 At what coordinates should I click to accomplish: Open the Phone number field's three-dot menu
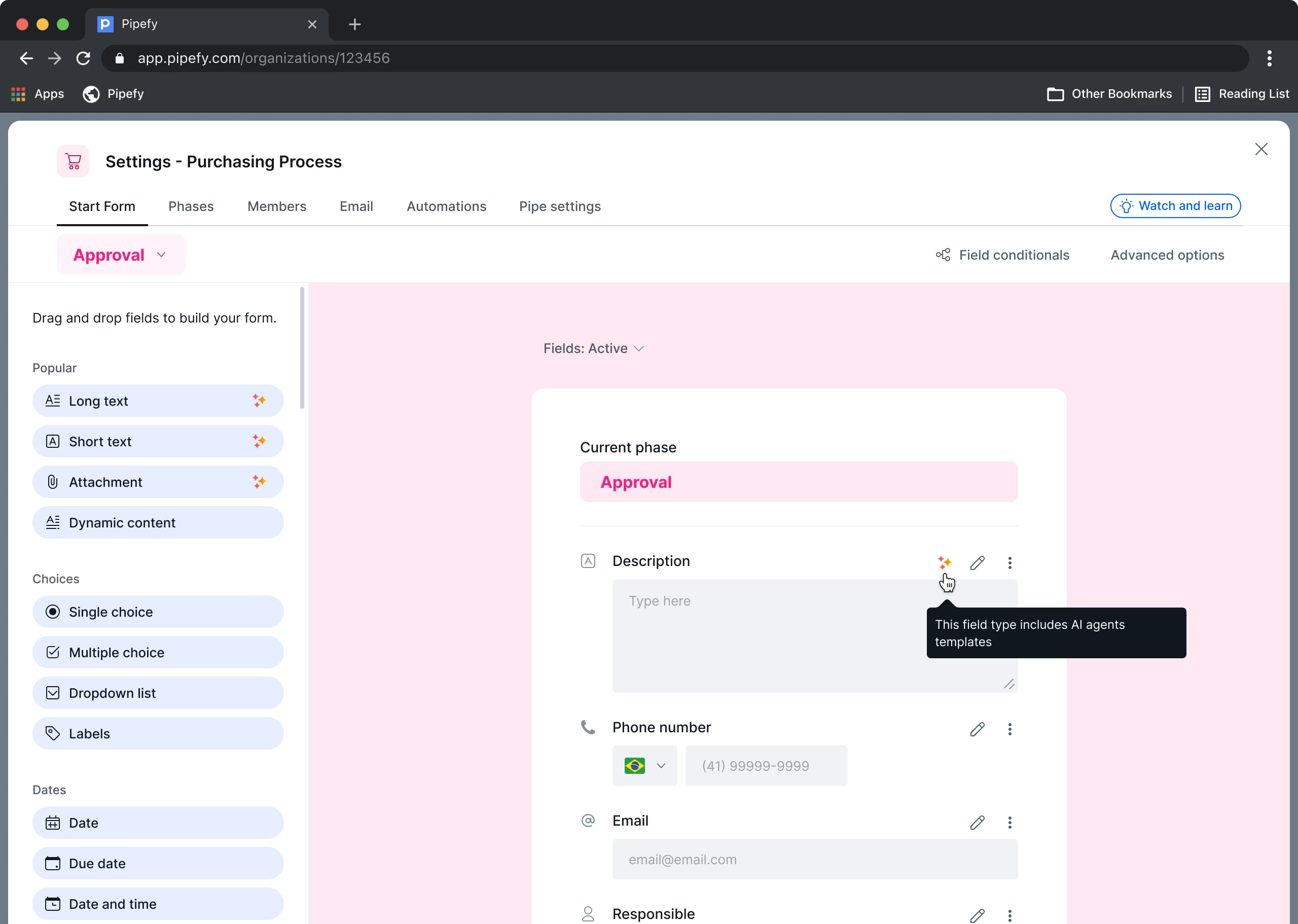coord(1009,729)
